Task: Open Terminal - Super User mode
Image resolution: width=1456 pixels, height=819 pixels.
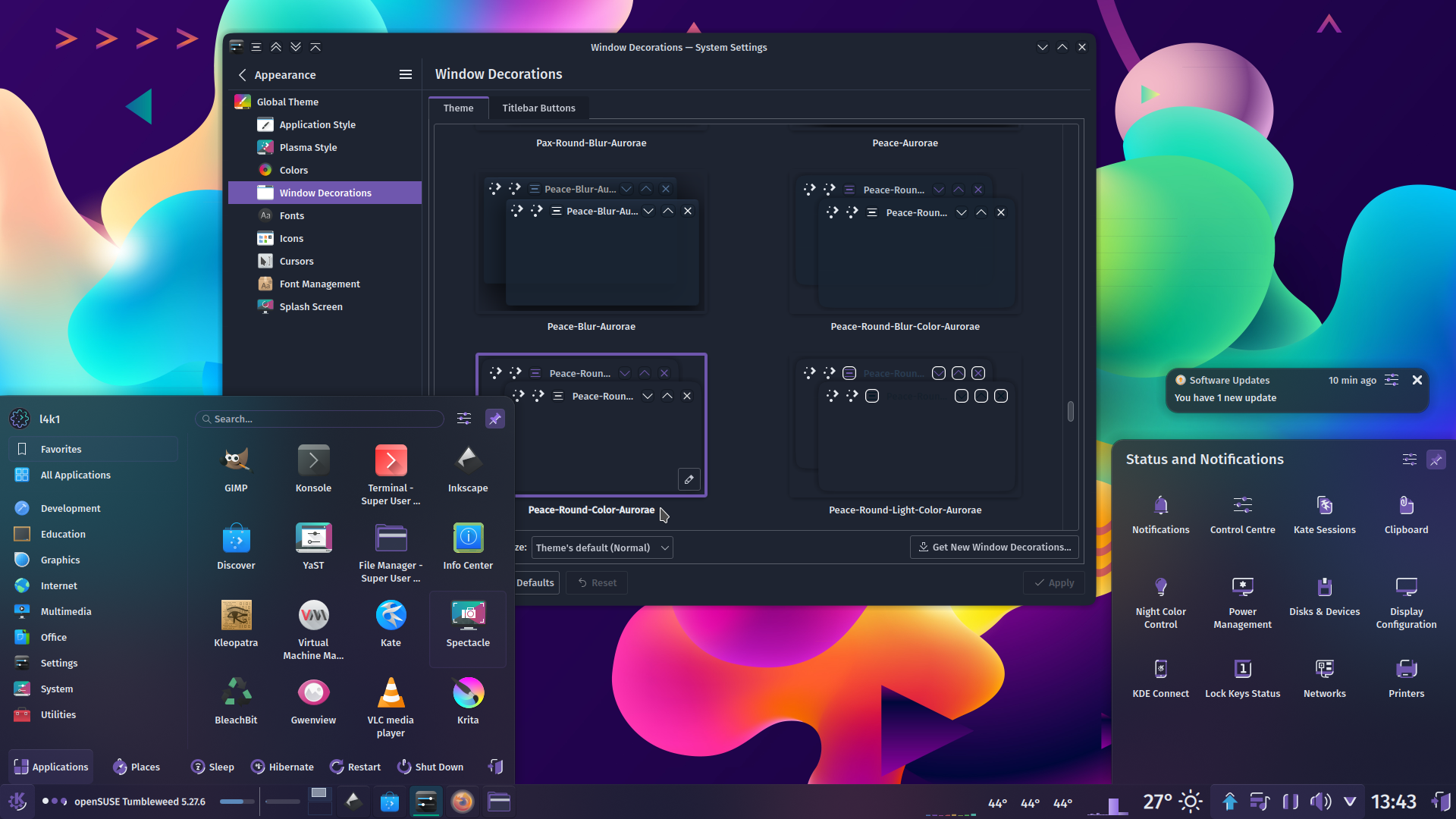Action: click(391, 475)
